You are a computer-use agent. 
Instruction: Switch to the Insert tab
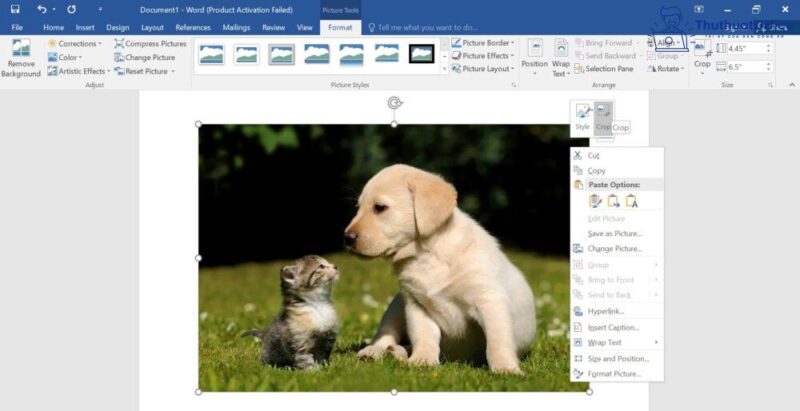[85, 28]
